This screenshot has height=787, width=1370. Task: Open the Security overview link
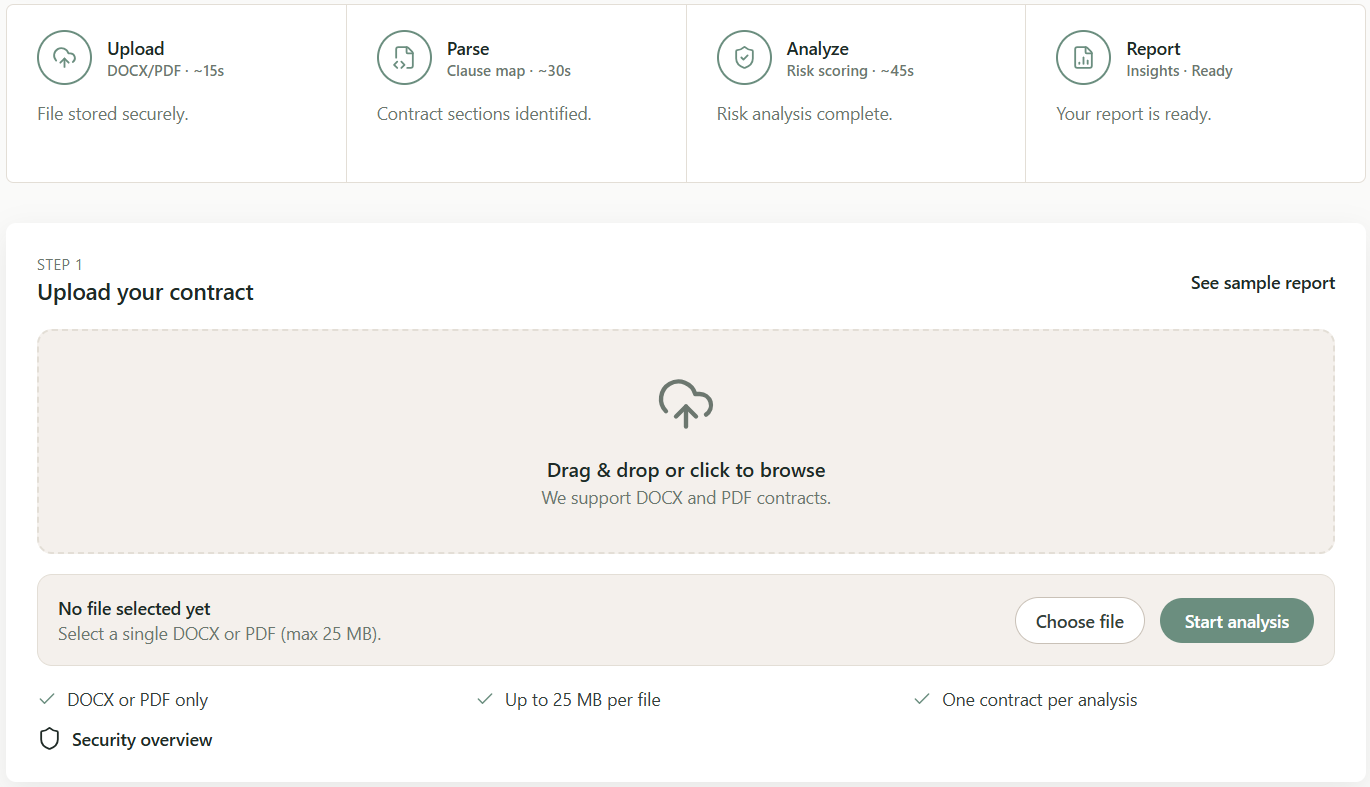141,739
